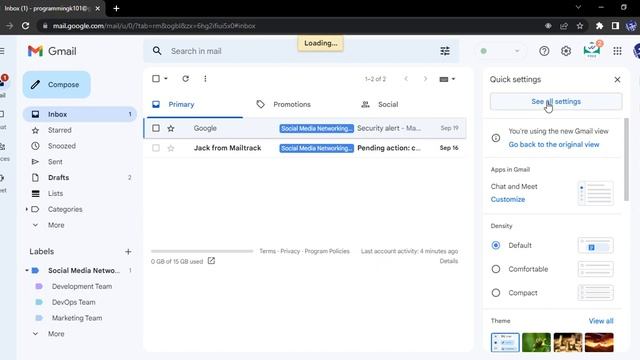Collapse the Social Media Networking label

point(27,270)
